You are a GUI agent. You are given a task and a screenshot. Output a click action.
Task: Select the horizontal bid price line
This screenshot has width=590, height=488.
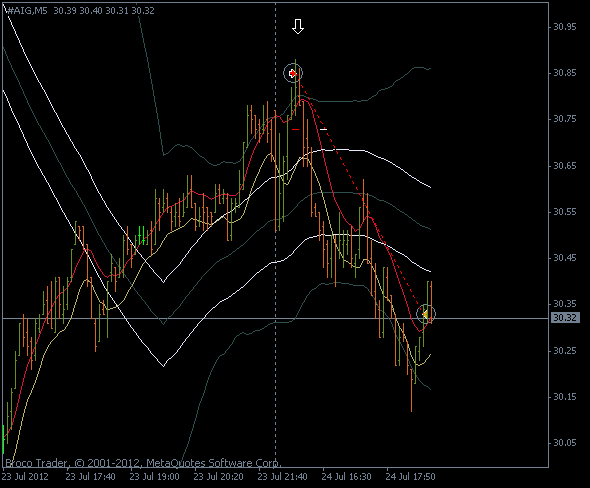(x=275, y=319)
